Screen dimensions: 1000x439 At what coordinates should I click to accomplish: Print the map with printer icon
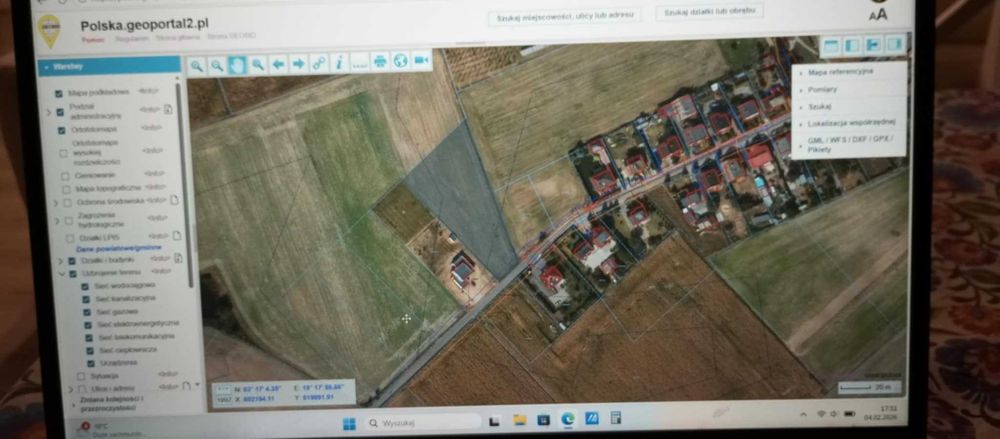click(380, 61)
